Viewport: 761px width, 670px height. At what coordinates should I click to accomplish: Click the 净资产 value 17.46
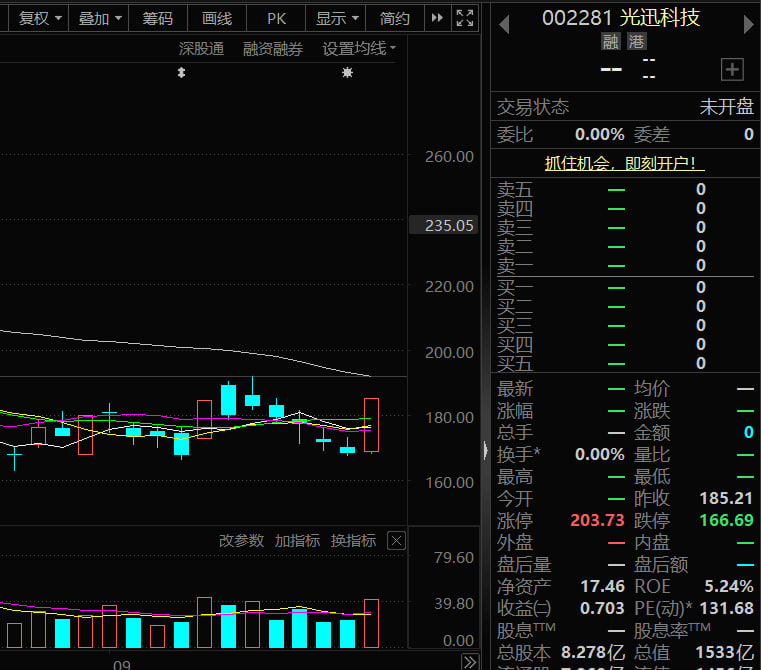point(602,586)
